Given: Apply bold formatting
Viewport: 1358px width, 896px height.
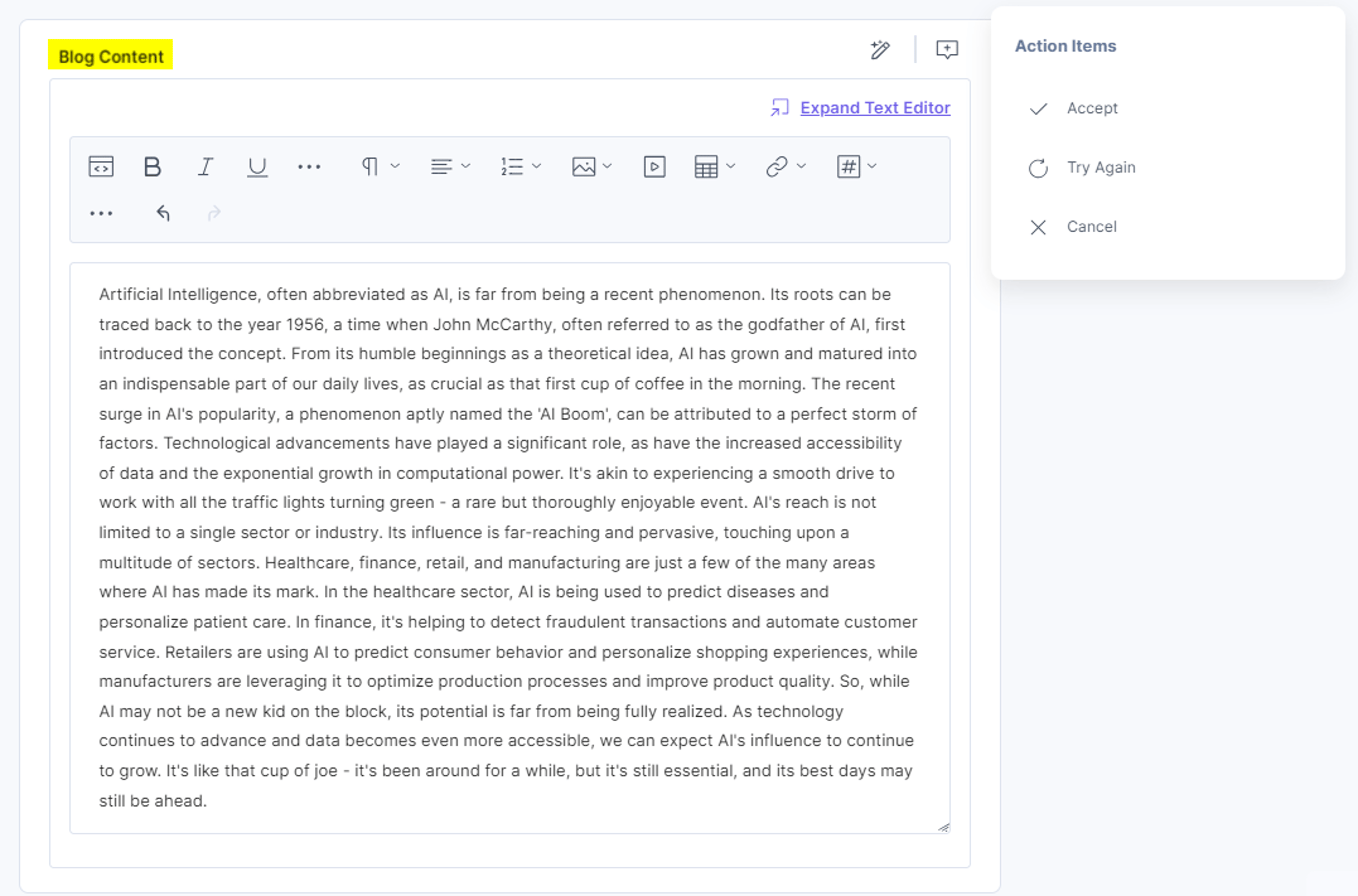Looking at the screenshot, I should coord(152,167).
